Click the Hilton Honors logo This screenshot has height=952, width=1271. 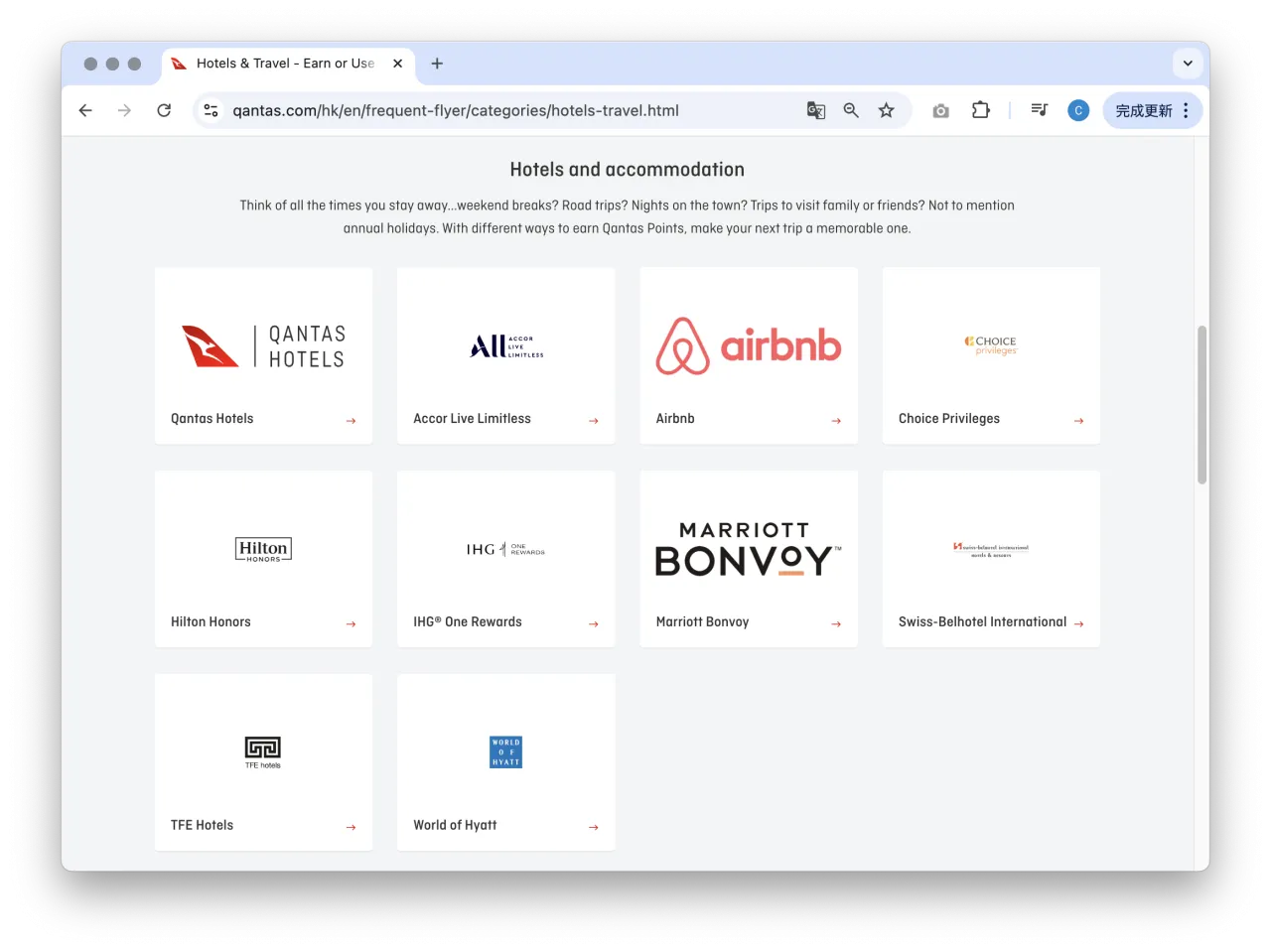click(x=263, y=550)
